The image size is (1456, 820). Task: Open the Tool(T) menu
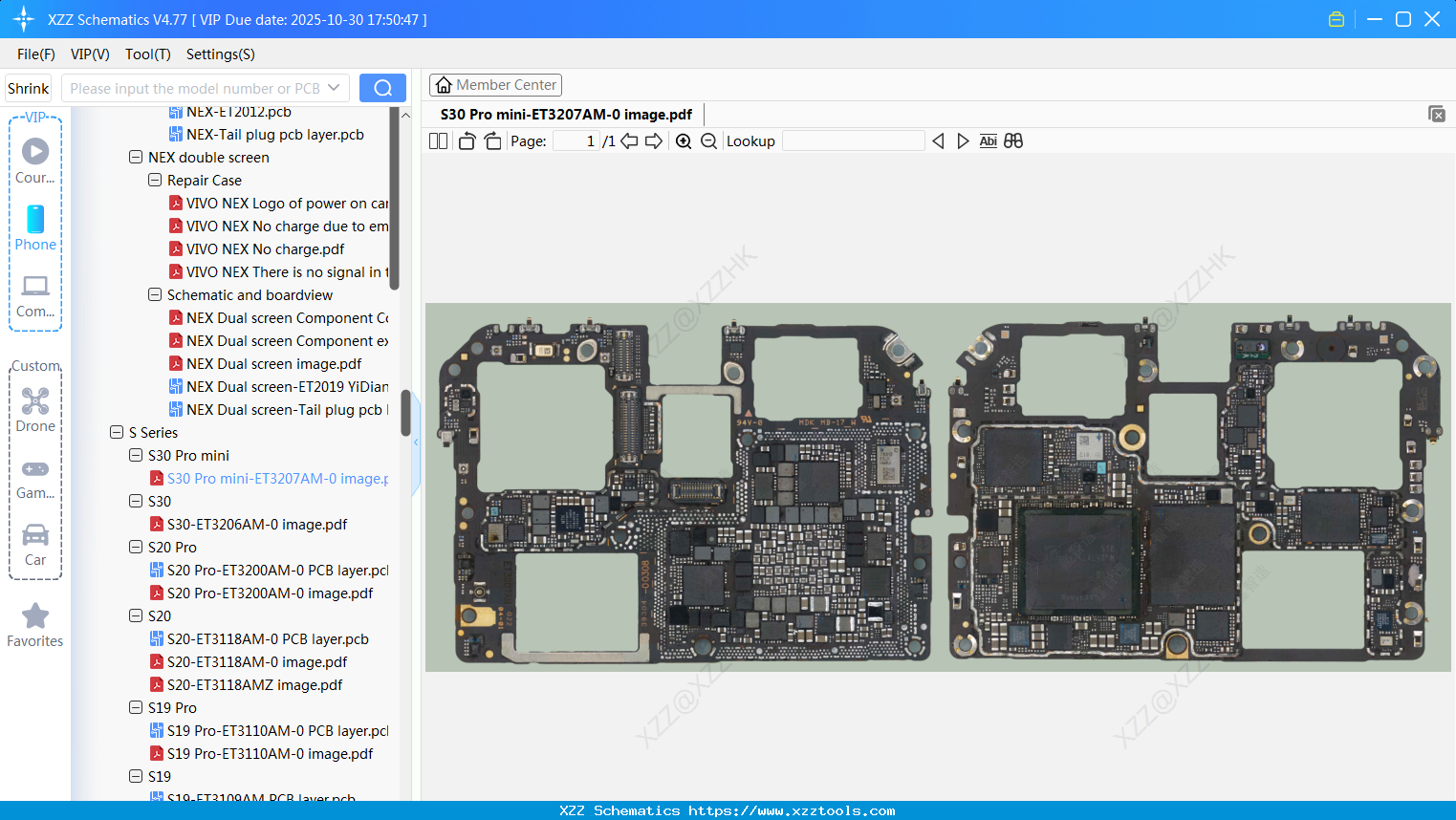[147, 54]
